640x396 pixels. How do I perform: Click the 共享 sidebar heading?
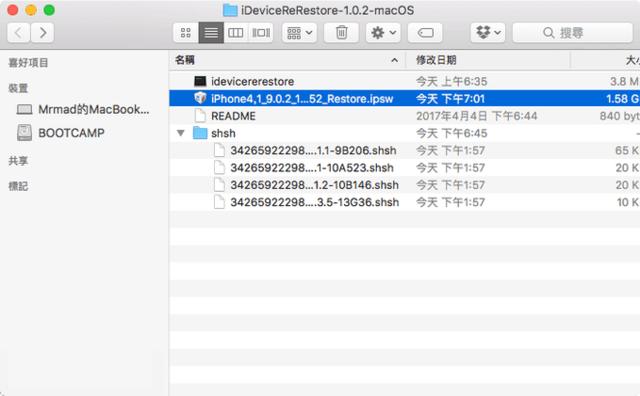click(x=18, y=160)
